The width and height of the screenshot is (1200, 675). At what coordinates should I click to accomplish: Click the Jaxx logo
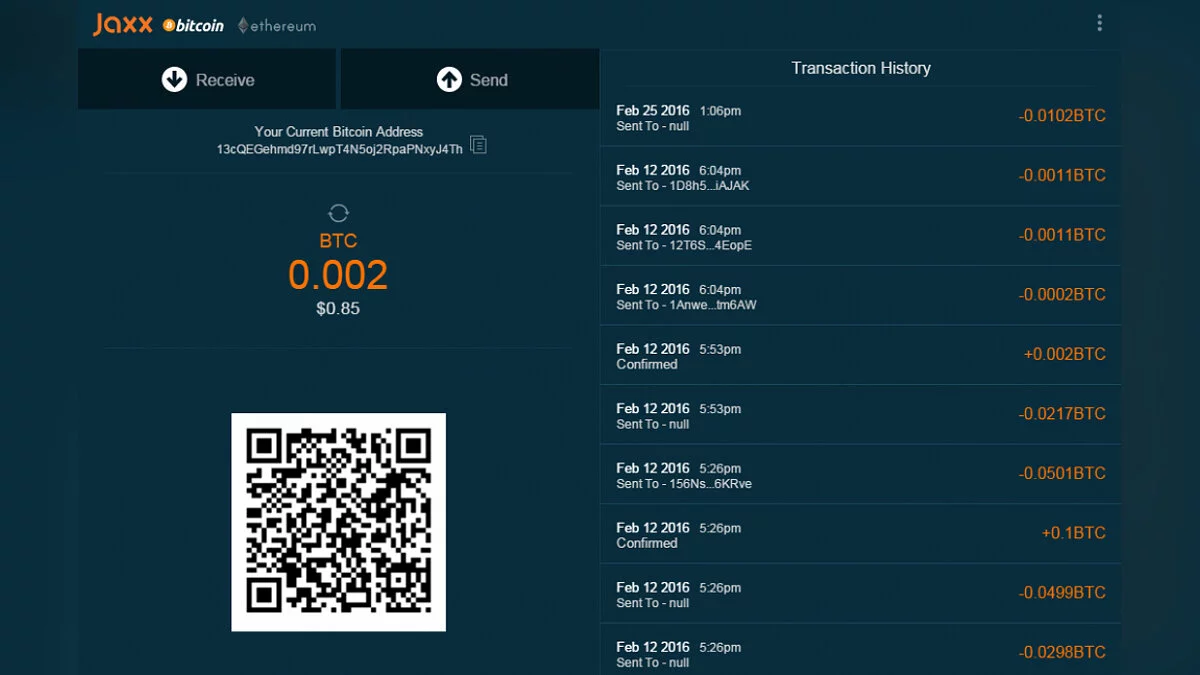tap(123, 24)
